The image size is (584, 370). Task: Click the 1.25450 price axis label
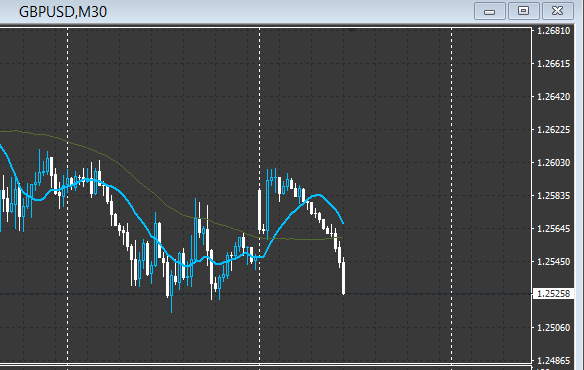point(553,262)
